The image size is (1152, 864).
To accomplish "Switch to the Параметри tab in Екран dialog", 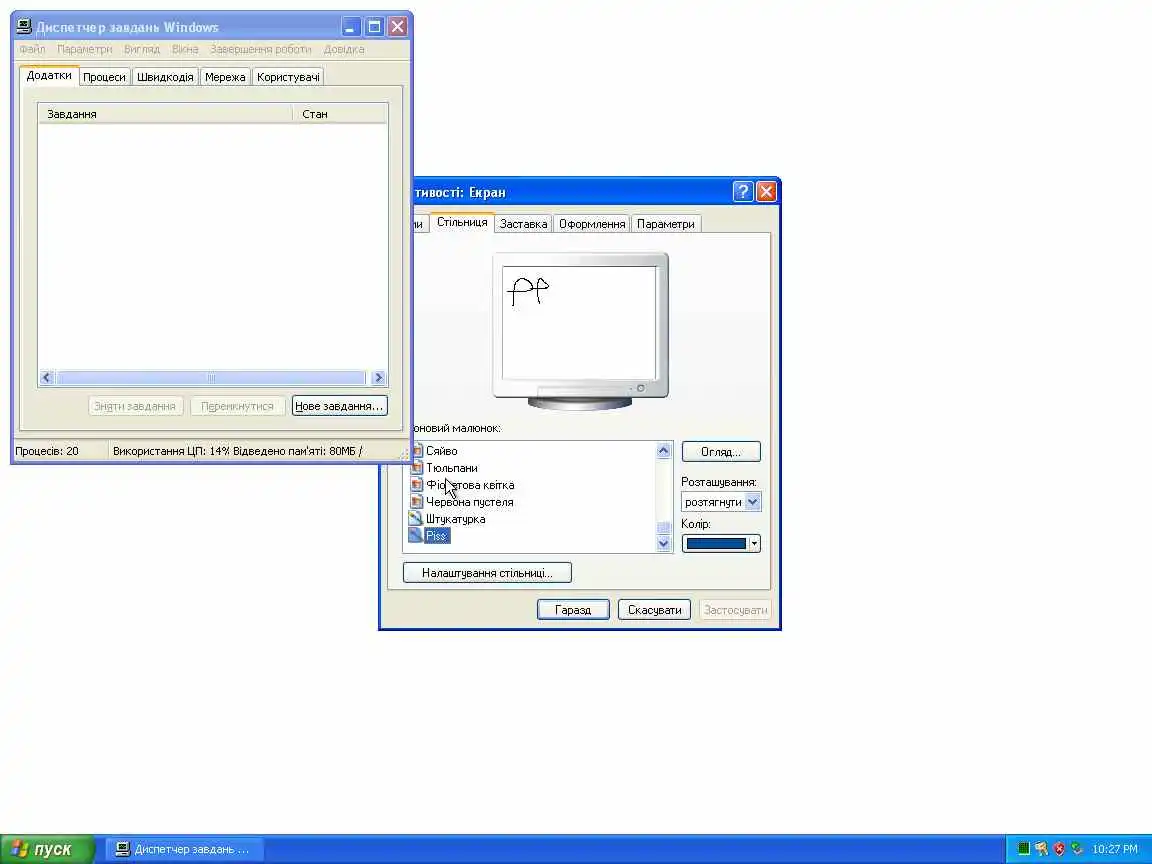I will 666,224.
